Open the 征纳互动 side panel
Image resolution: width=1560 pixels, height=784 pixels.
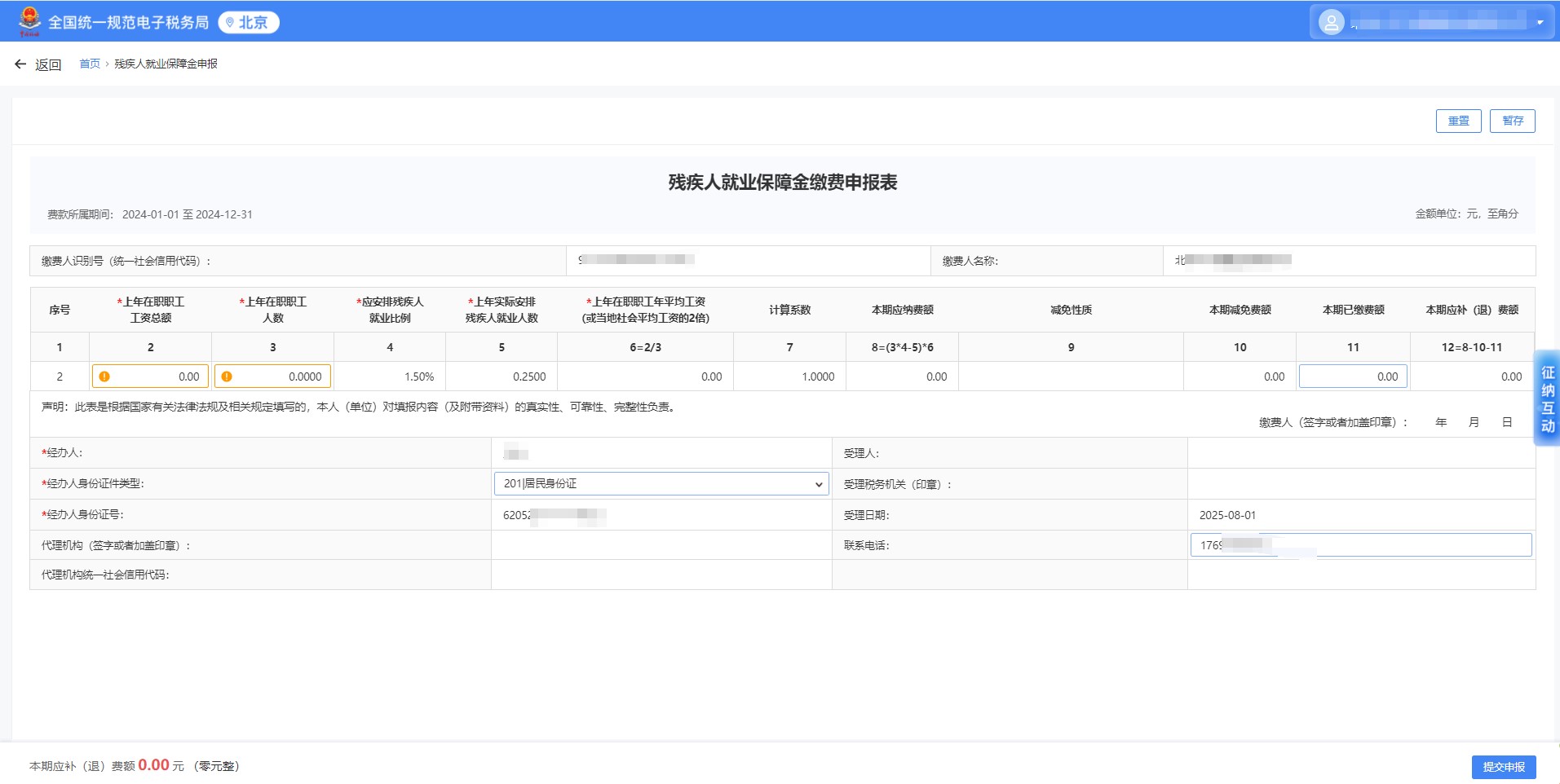pyautogui.click(x=1547, y=399)
